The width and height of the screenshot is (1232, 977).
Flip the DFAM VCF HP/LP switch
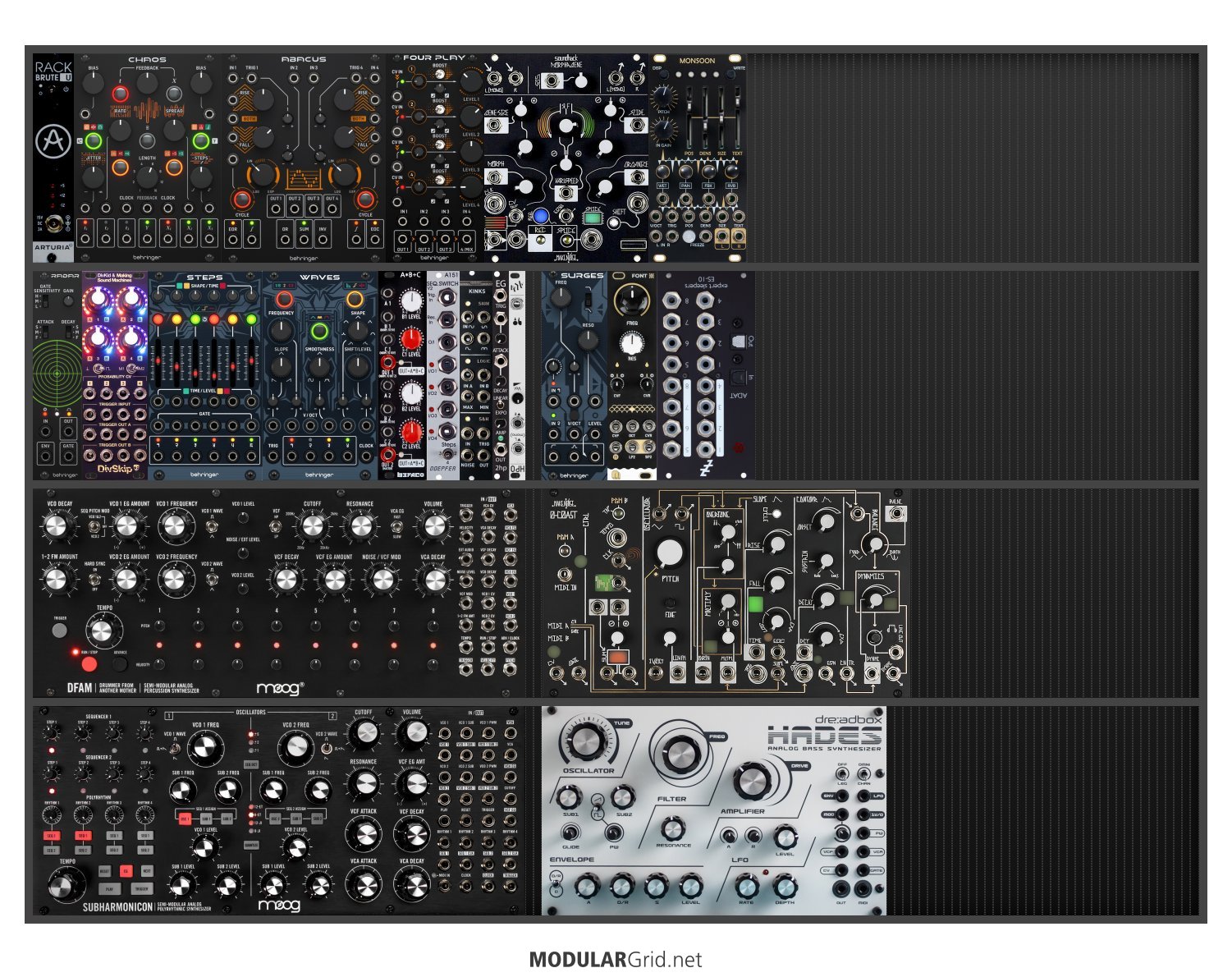(276, 528)
